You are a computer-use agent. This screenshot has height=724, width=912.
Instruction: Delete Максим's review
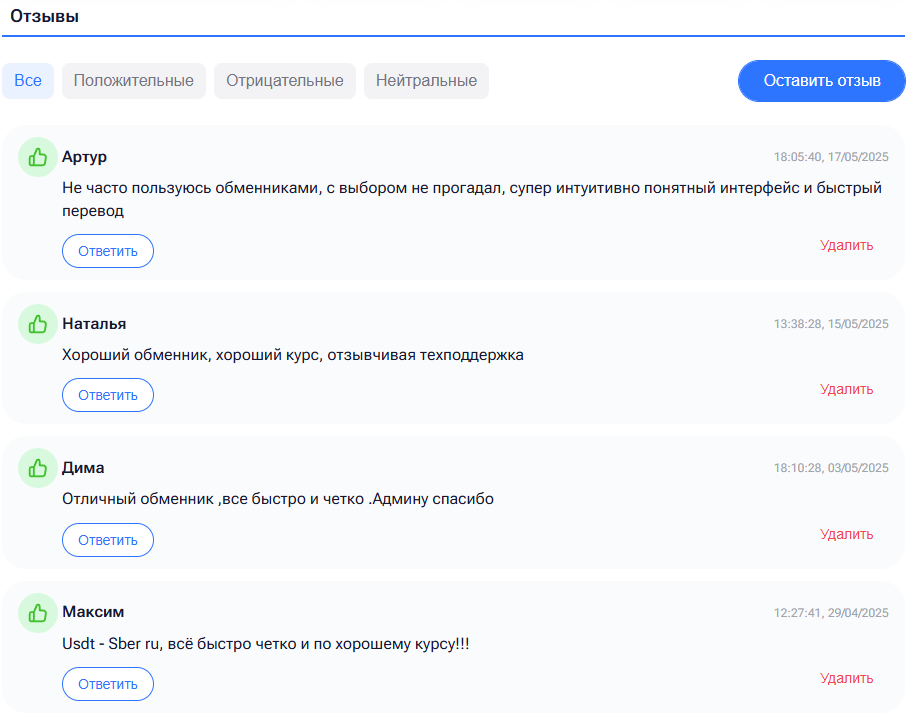coord(846,678)
